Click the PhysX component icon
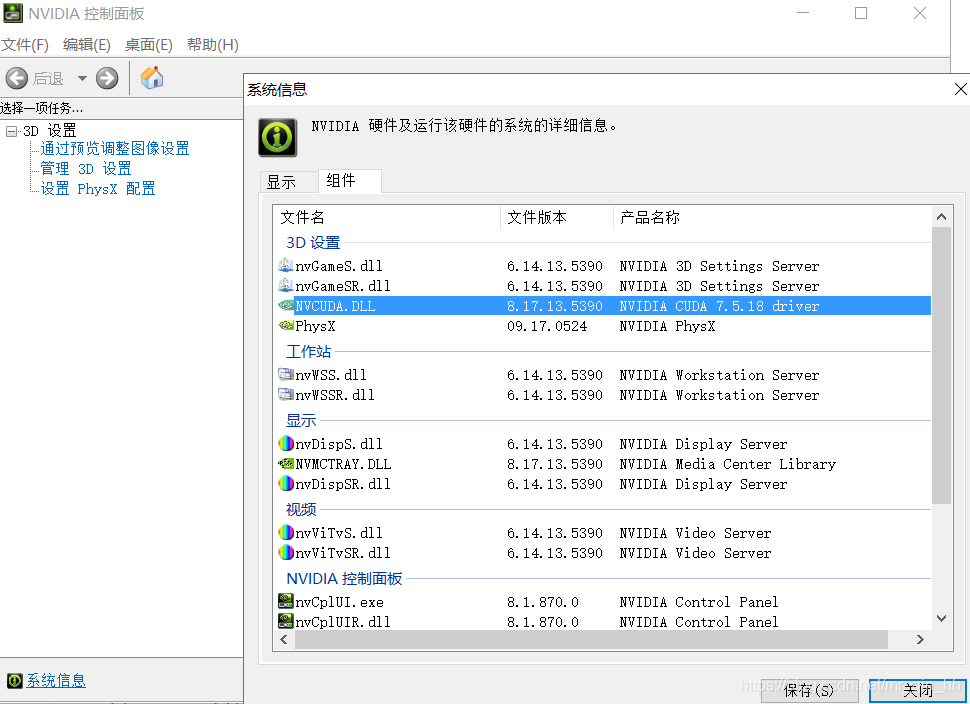The width and height of the screenshot is (970, 704). pyautogui.click(x=286, y=325)
